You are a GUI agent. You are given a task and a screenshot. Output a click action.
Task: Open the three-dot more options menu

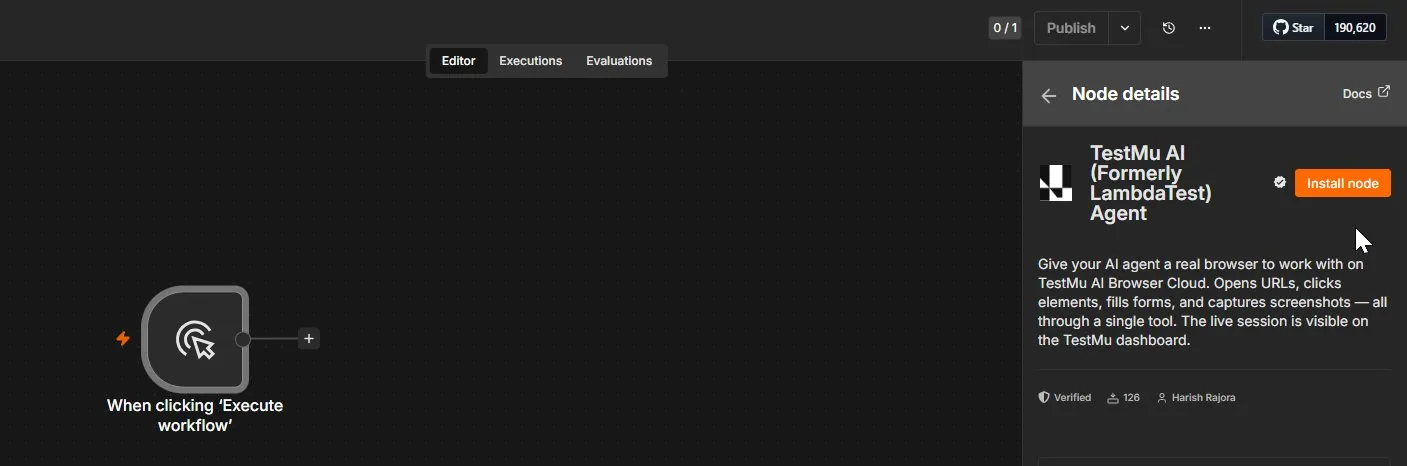(x=1205, y=28)
